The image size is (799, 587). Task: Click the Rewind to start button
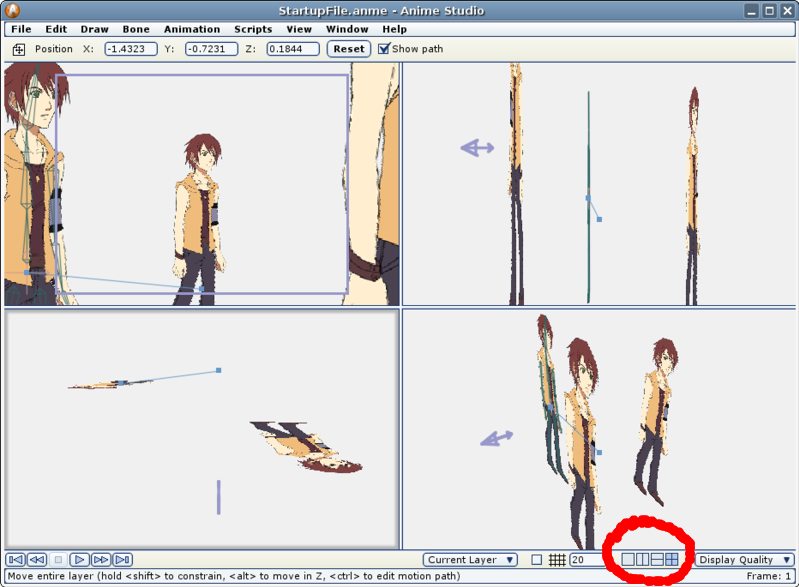click(15, 559)
